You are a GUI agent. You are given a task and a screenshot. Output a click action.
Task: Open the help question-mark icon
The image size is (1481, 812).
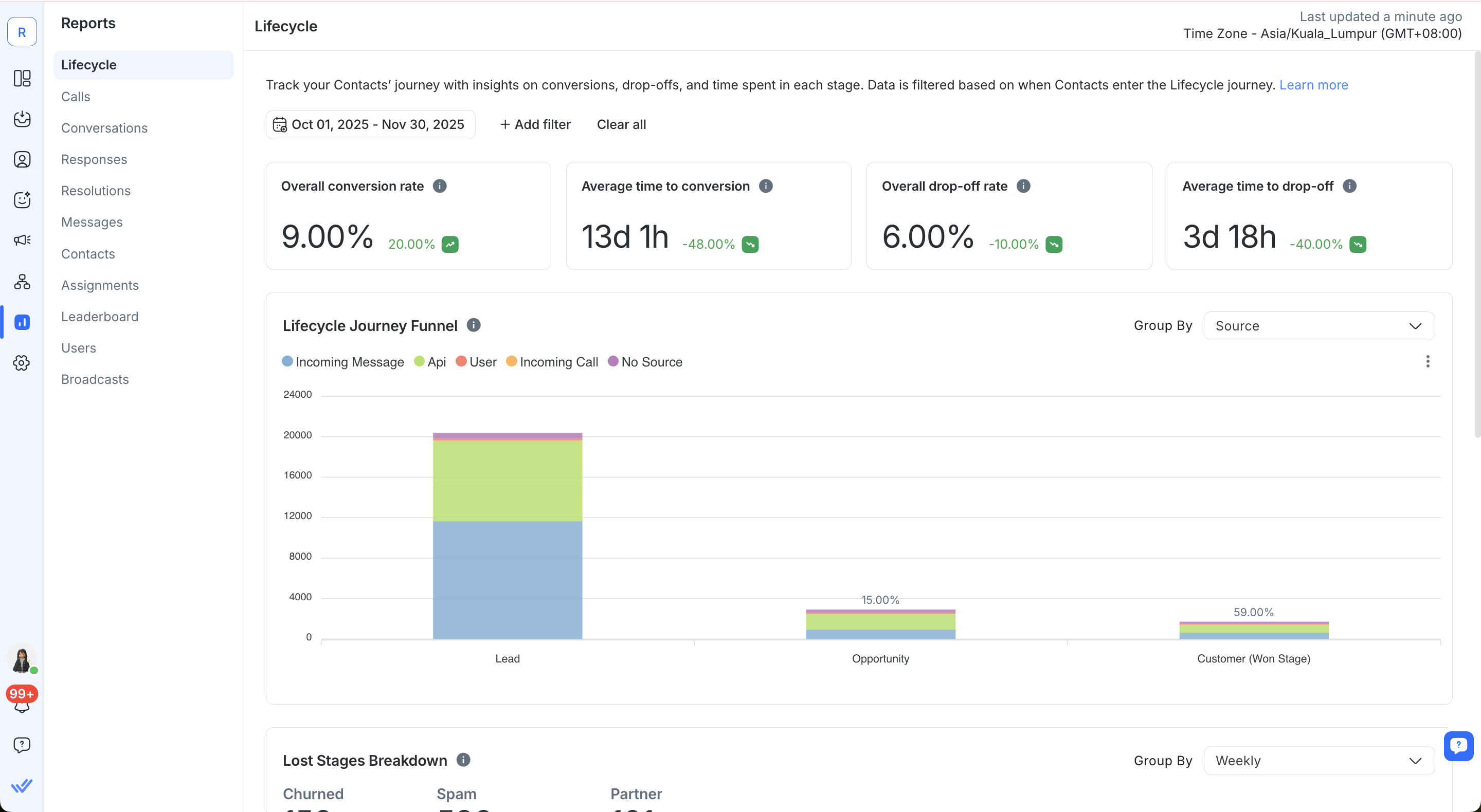(x=21, y=745)
